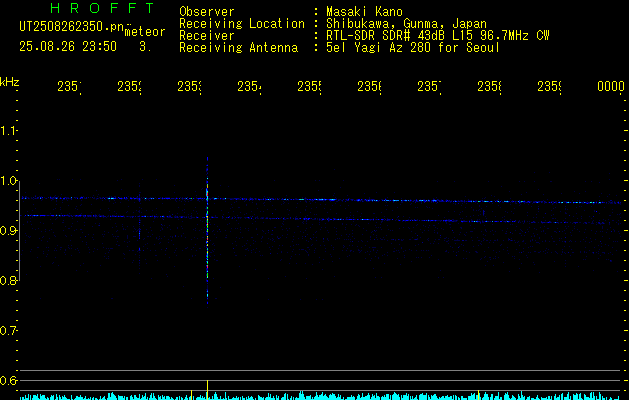This screenshot has width=629, height=400.
Task: Click the 0000 time axis label
Action: pyautogui.click(x=611, y=86)
